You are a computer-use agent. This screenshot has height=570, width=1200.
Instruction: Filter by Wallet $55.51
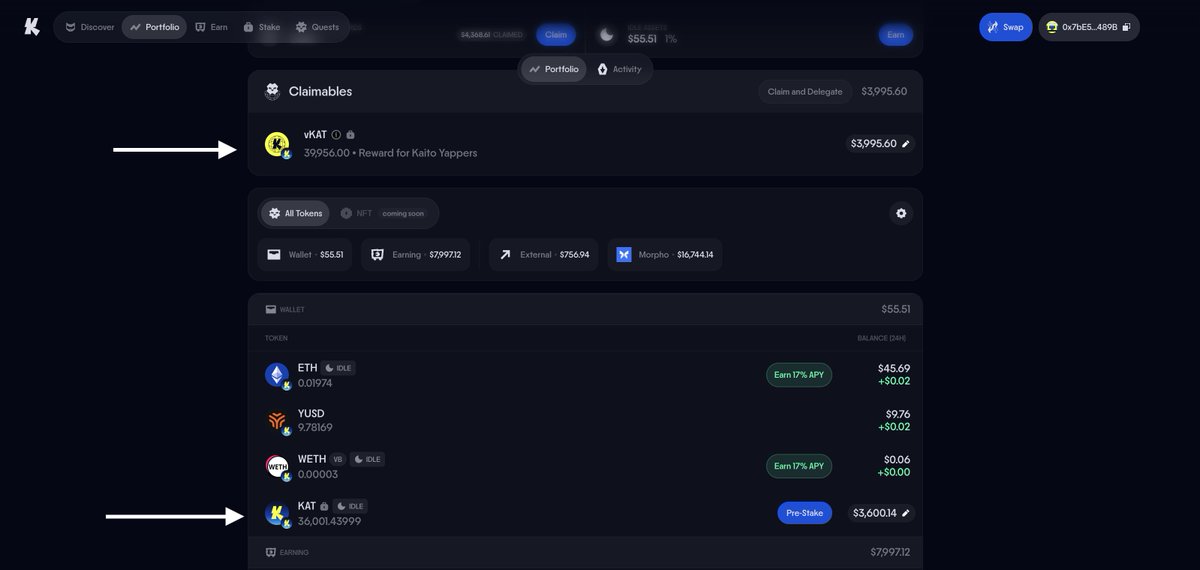[305, 255]
